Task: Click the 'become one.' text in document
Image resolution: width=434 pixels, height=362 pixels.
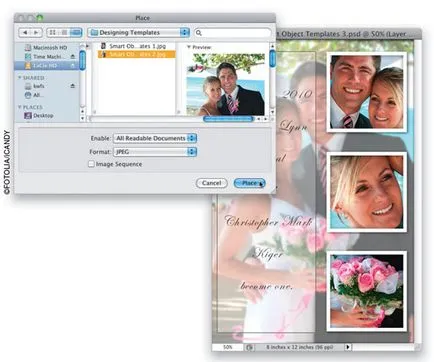Action: coord(267,286)
